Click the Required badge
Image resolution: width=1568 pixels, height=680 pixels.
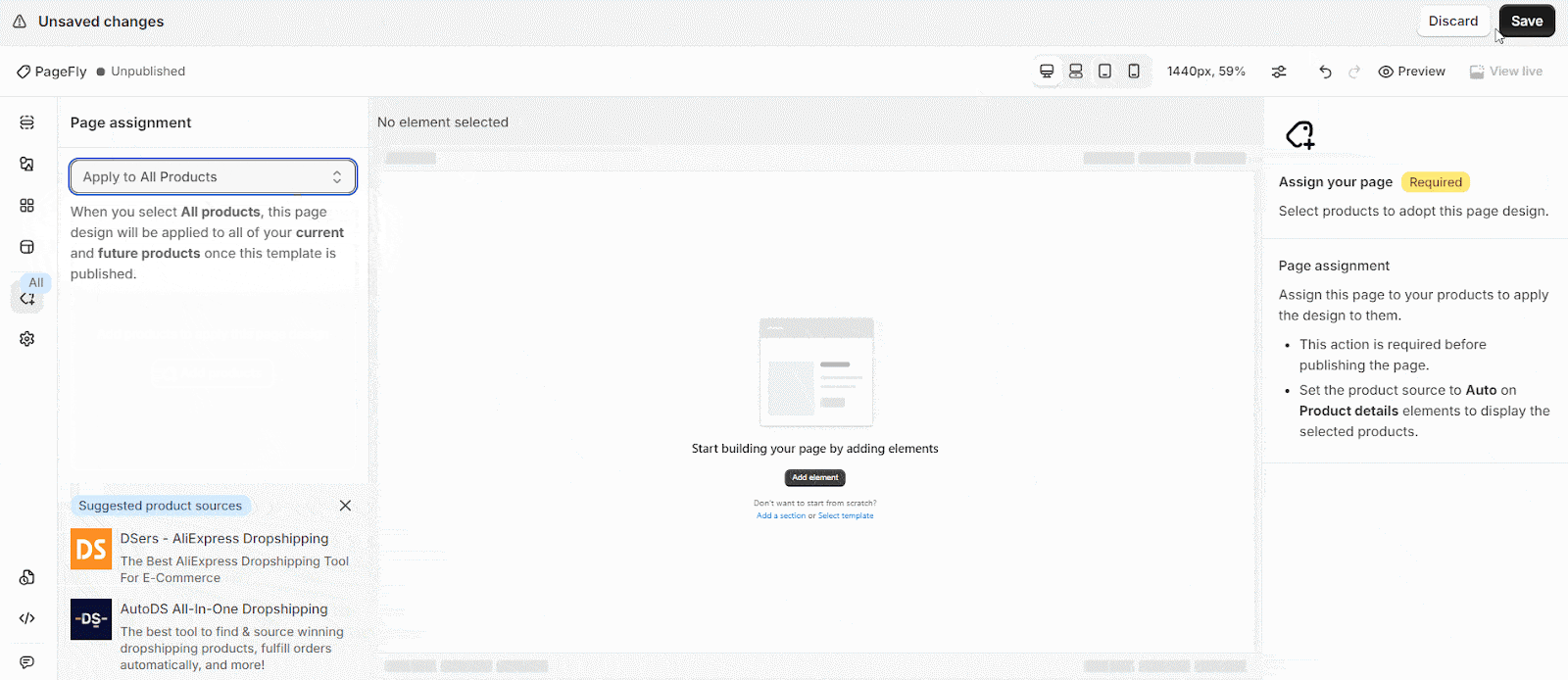tap(1436, 182)
